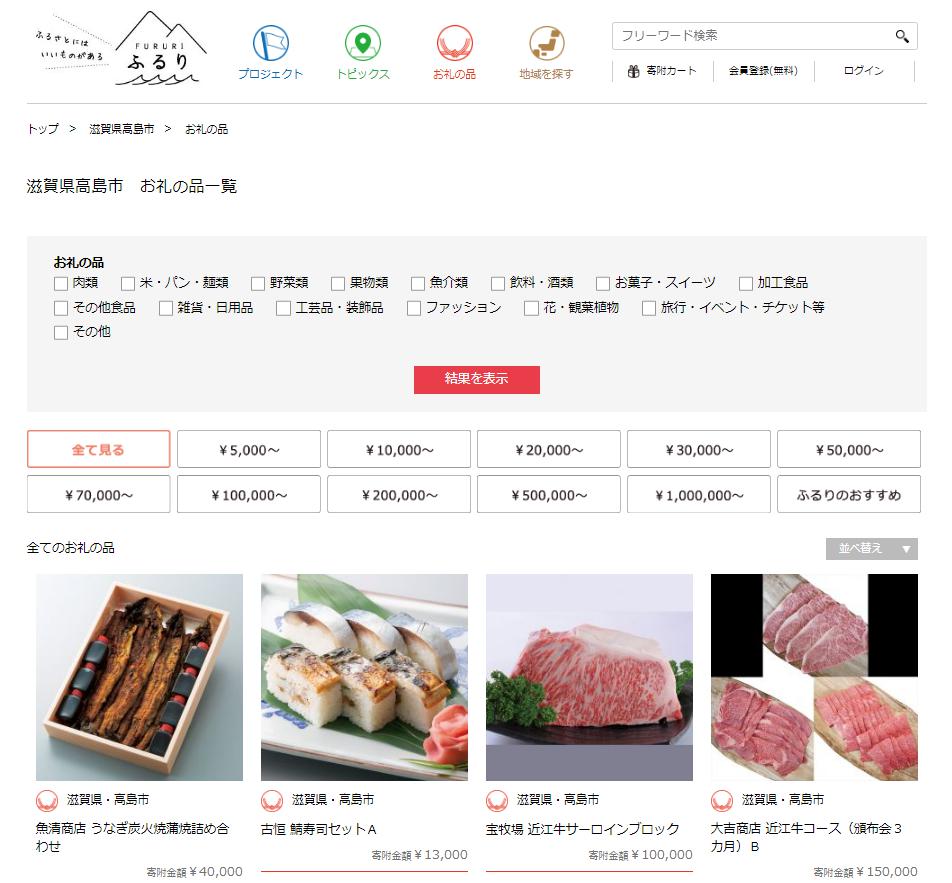Check the 肉類 checkbox
Screen dimensions: 952x883
[61, 284]
